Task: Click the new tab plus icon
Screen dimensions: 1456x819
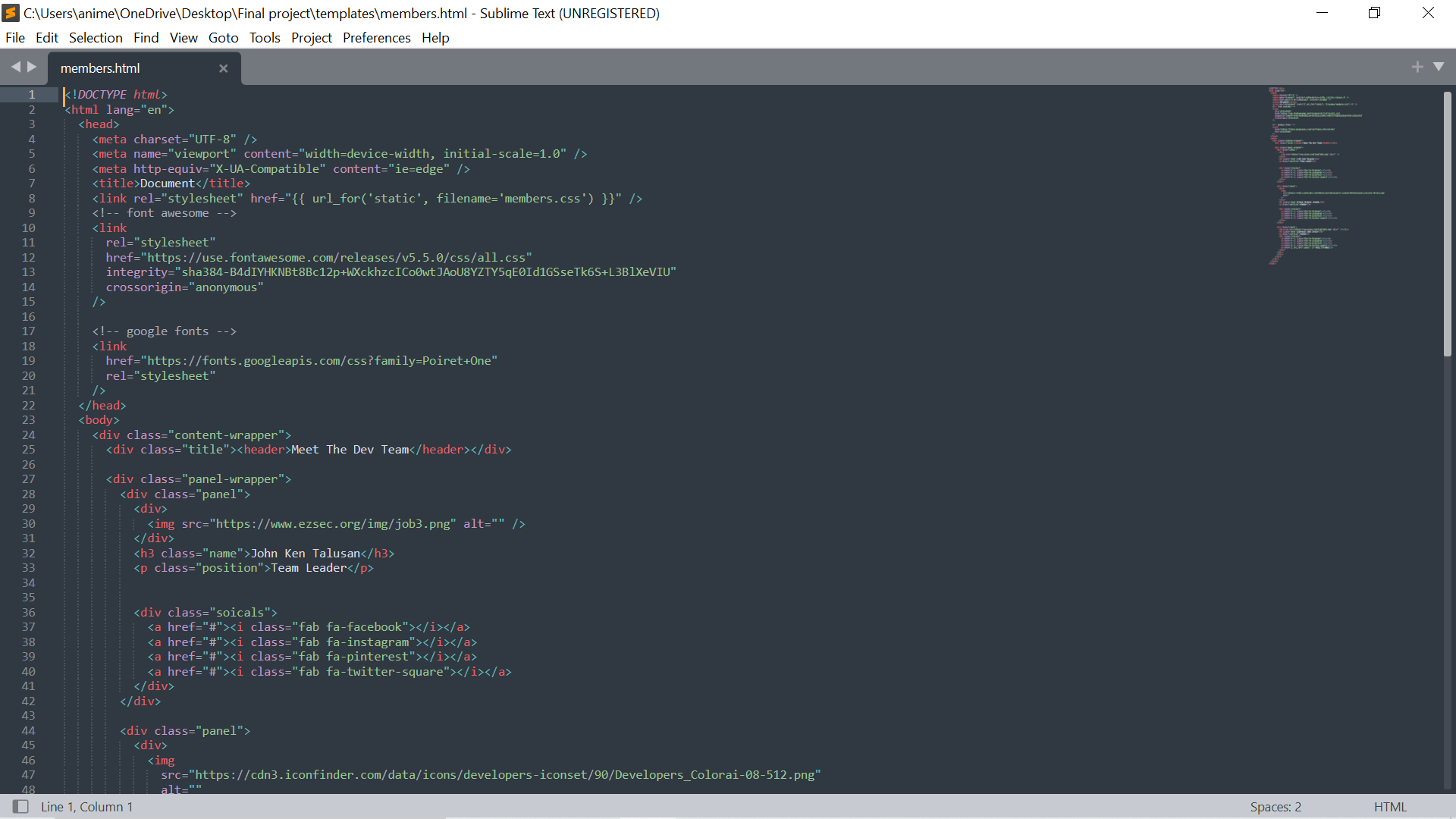Action: pyautogui.click(x=1417, y=67)
